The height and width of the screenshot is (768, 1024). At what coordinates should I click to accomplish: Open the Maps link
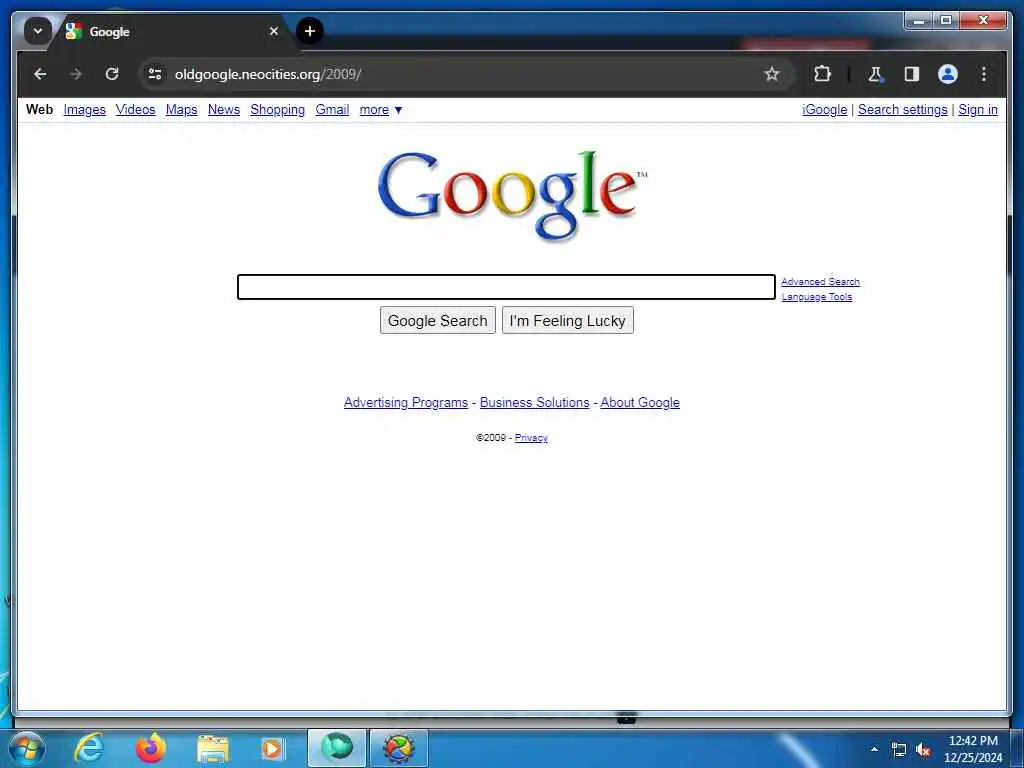182,110
